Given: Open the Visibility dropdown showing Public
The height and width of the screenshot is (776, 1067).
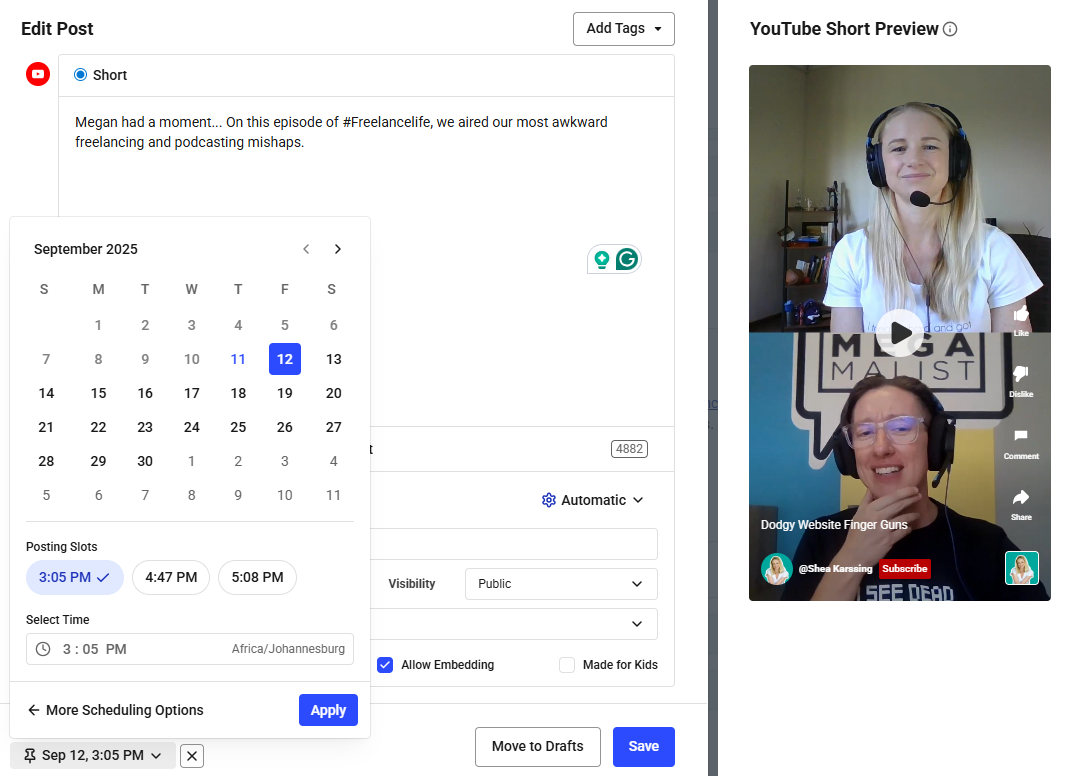Looking at the screenshot, I should pos(560,583).
